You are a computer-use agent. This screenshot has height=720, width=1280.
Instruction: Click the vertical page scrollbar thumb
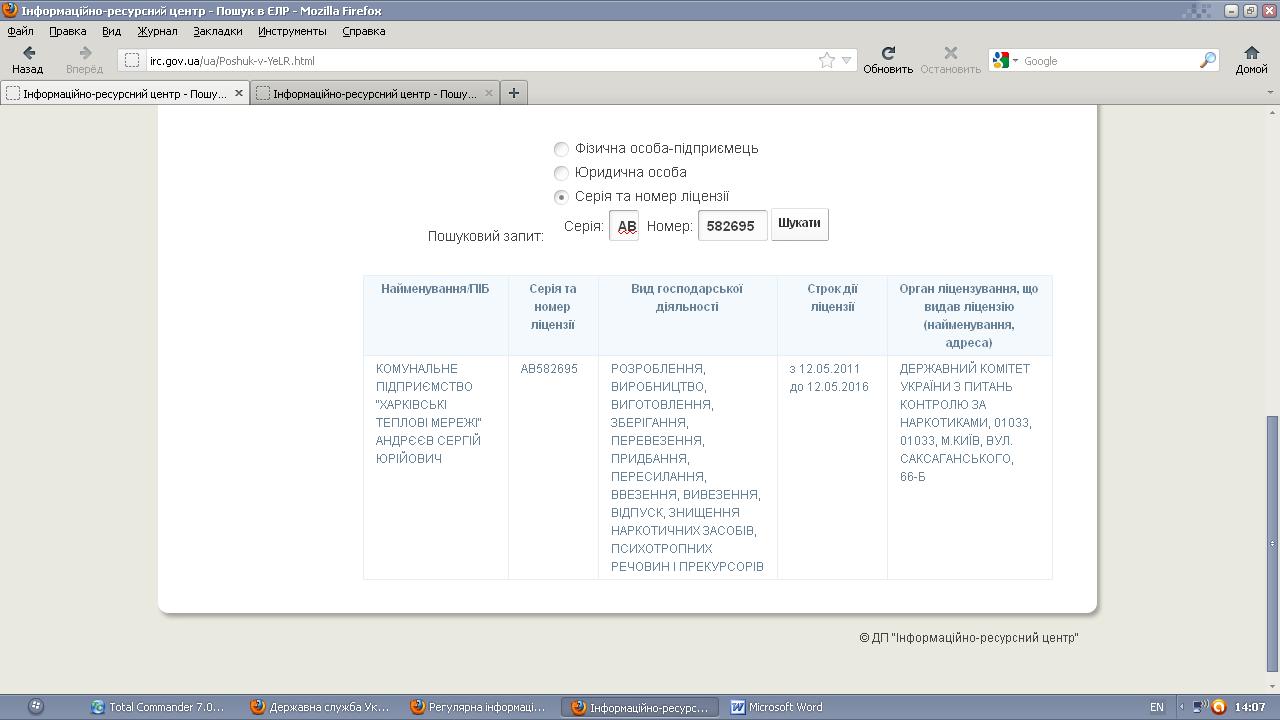(x=1272, y=543)
